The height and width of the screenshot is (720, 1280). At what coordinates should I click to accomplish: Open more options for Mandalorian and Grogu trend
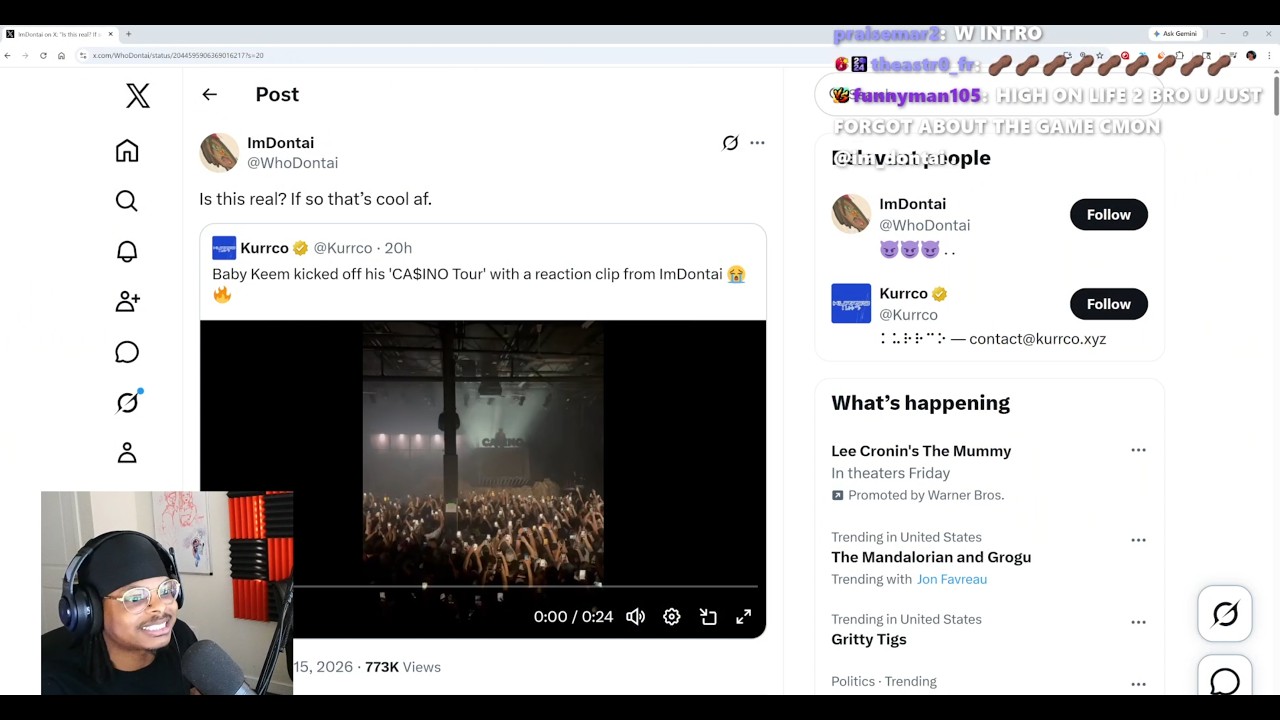(x=1138, y=540)
